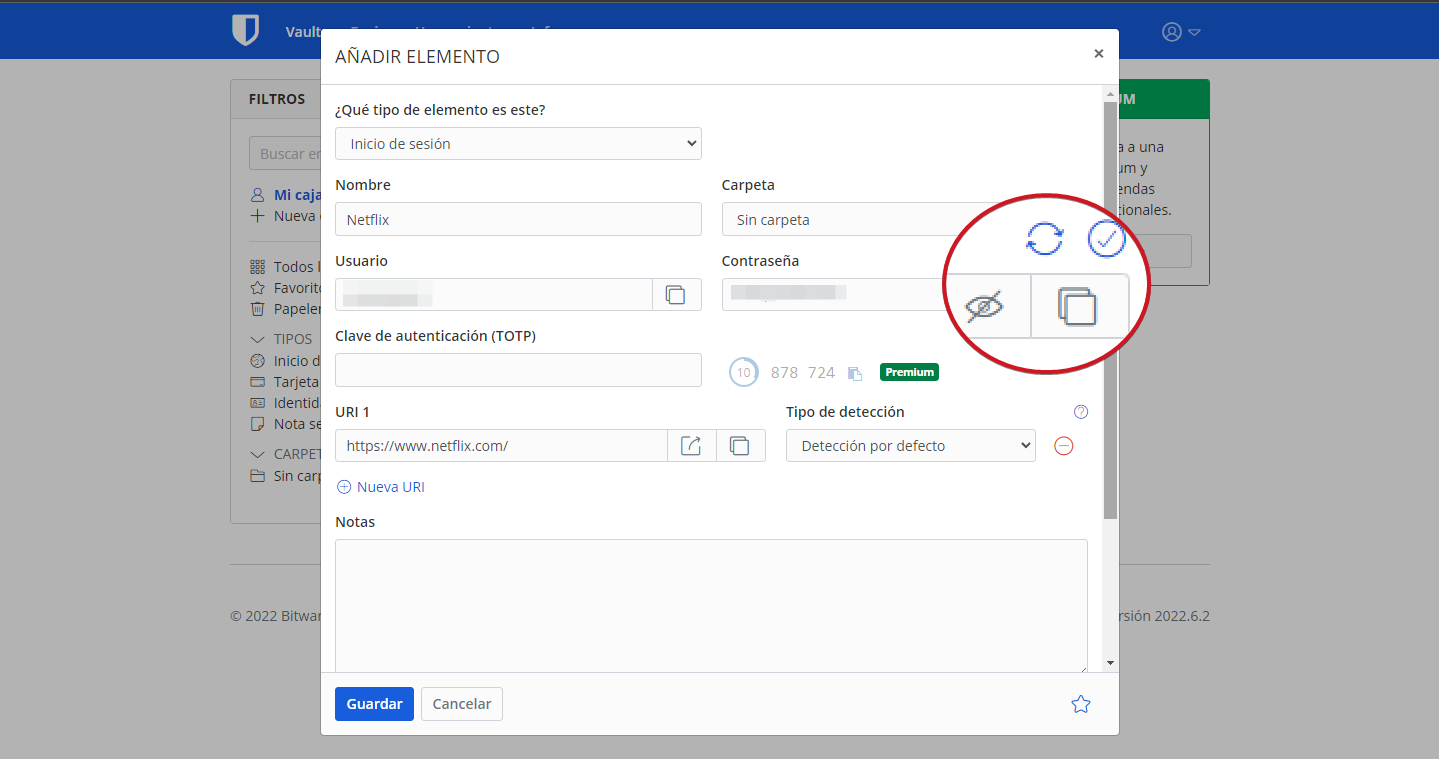Save the item with Guardar
1439x759 pixels.
[x=374, y=704]
